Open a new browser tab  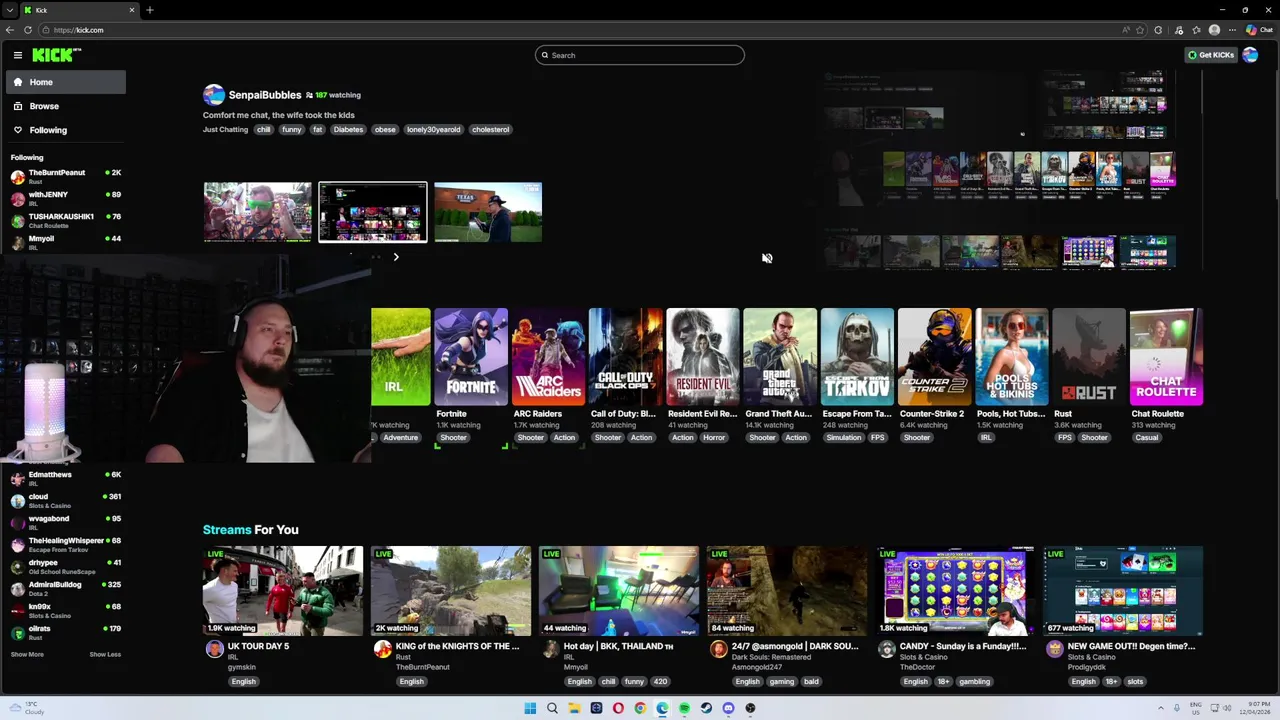[150, 10]
